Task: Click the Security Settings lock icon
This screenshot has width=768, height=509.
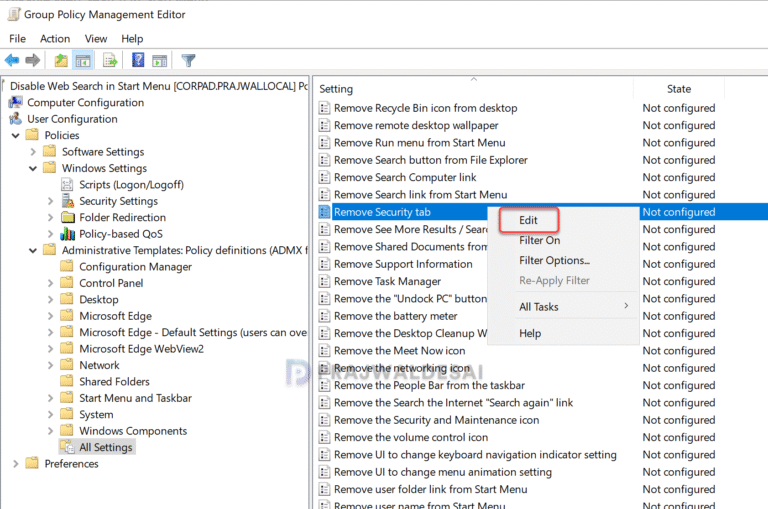Action: [68, 201]
